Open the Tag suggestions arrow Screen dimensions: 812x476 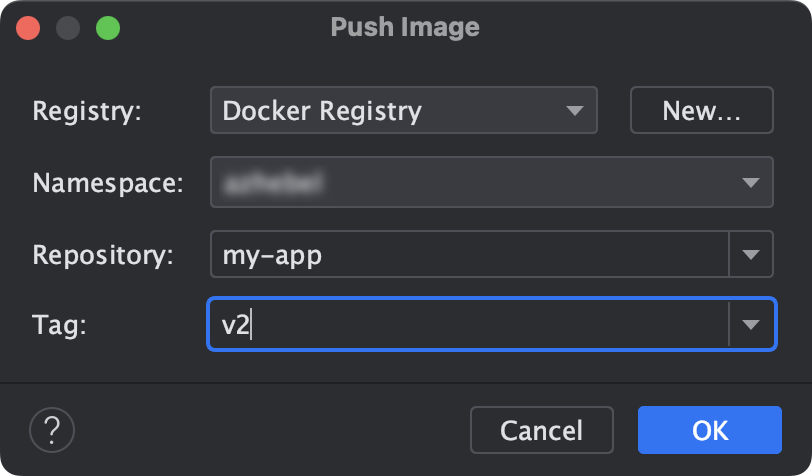pyautogui.click(x=750, y=324)
